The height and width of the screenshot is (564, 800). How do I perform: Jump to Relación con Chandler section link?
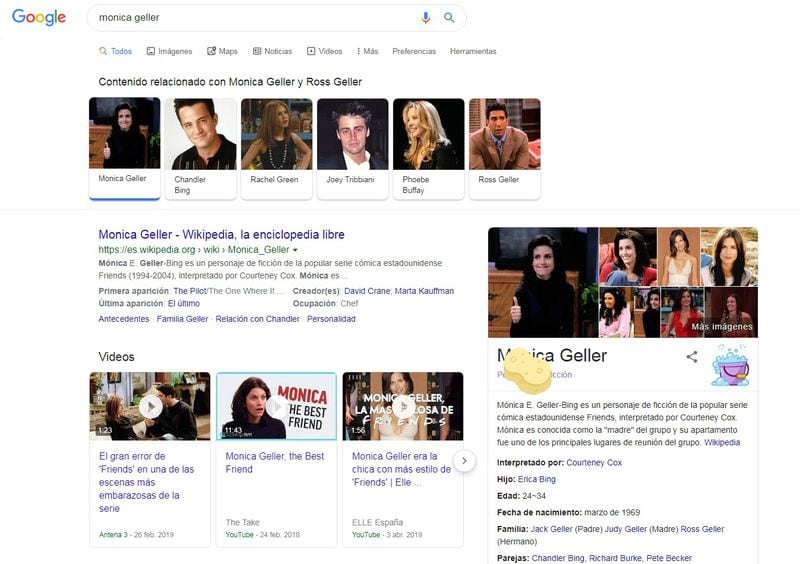[x=258, y=319]
